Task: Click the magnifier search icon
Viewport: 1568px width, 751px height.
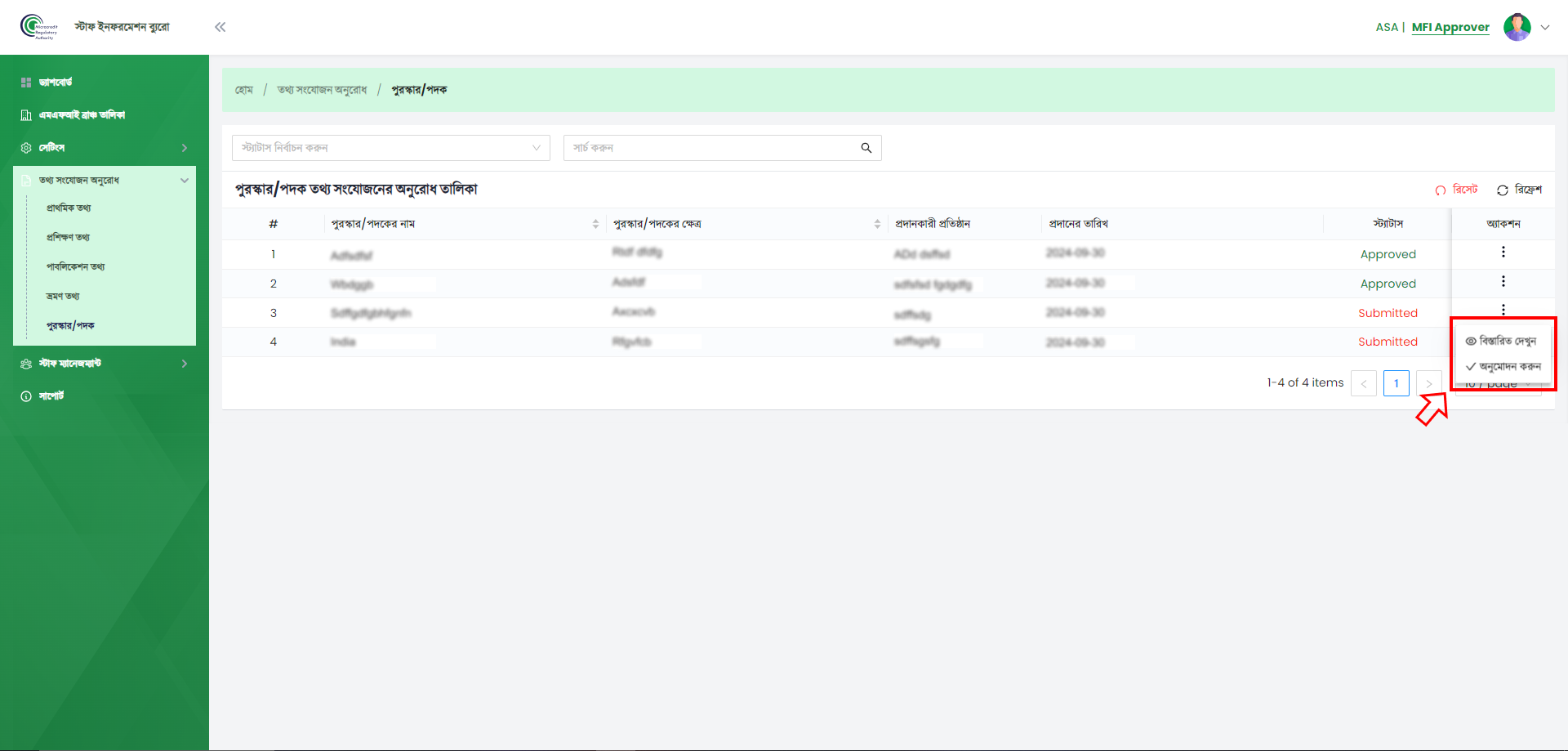Action: (x=866, y=148)
